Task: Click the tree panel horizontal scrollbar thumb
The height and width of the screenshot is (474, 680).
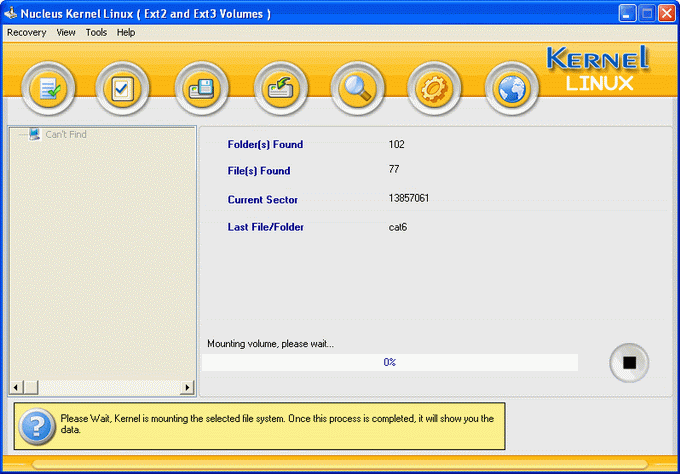Action: [x=31, y=387]
